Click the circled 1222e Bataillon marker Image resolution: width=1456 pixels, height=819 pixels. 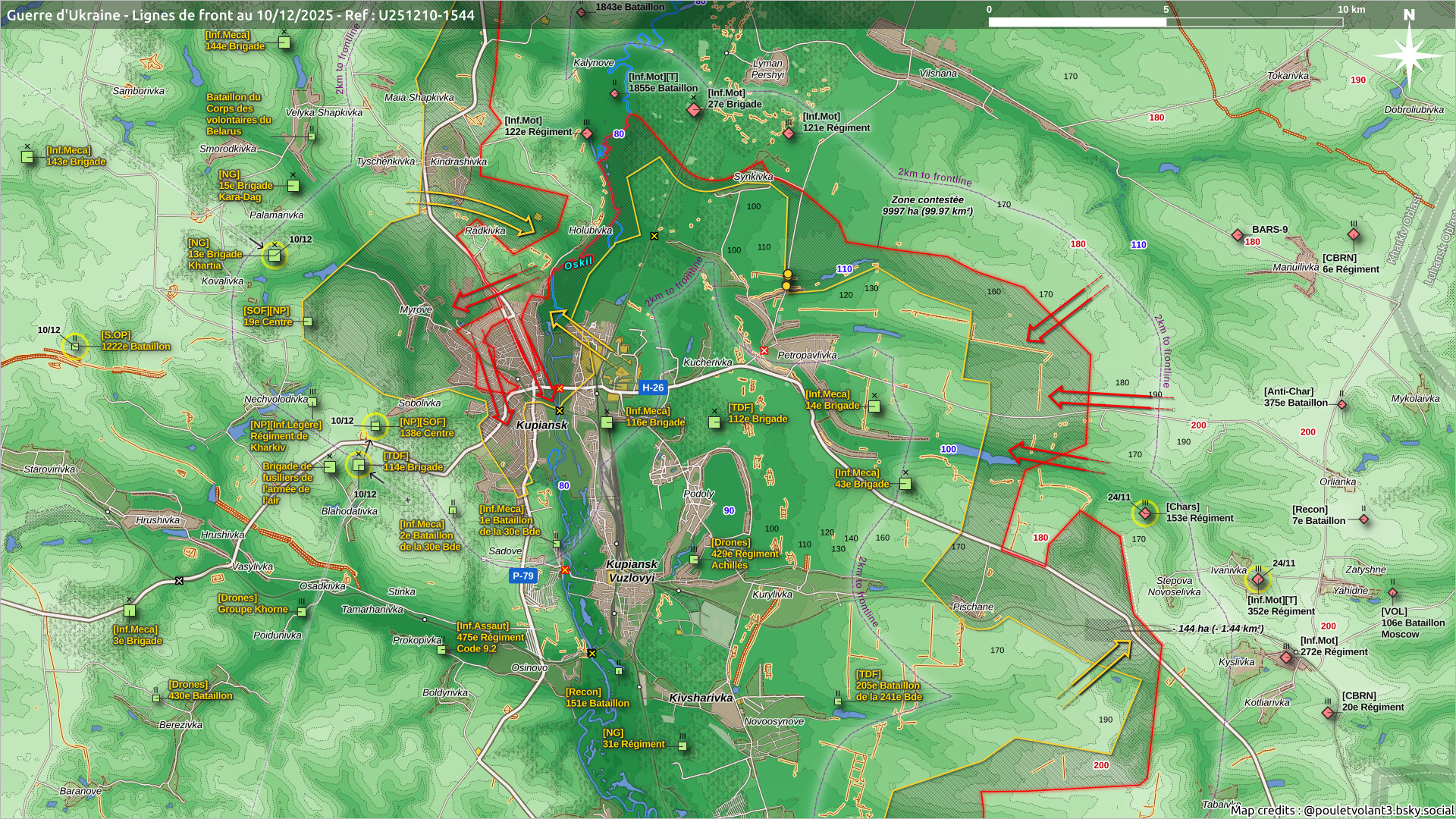74,347
